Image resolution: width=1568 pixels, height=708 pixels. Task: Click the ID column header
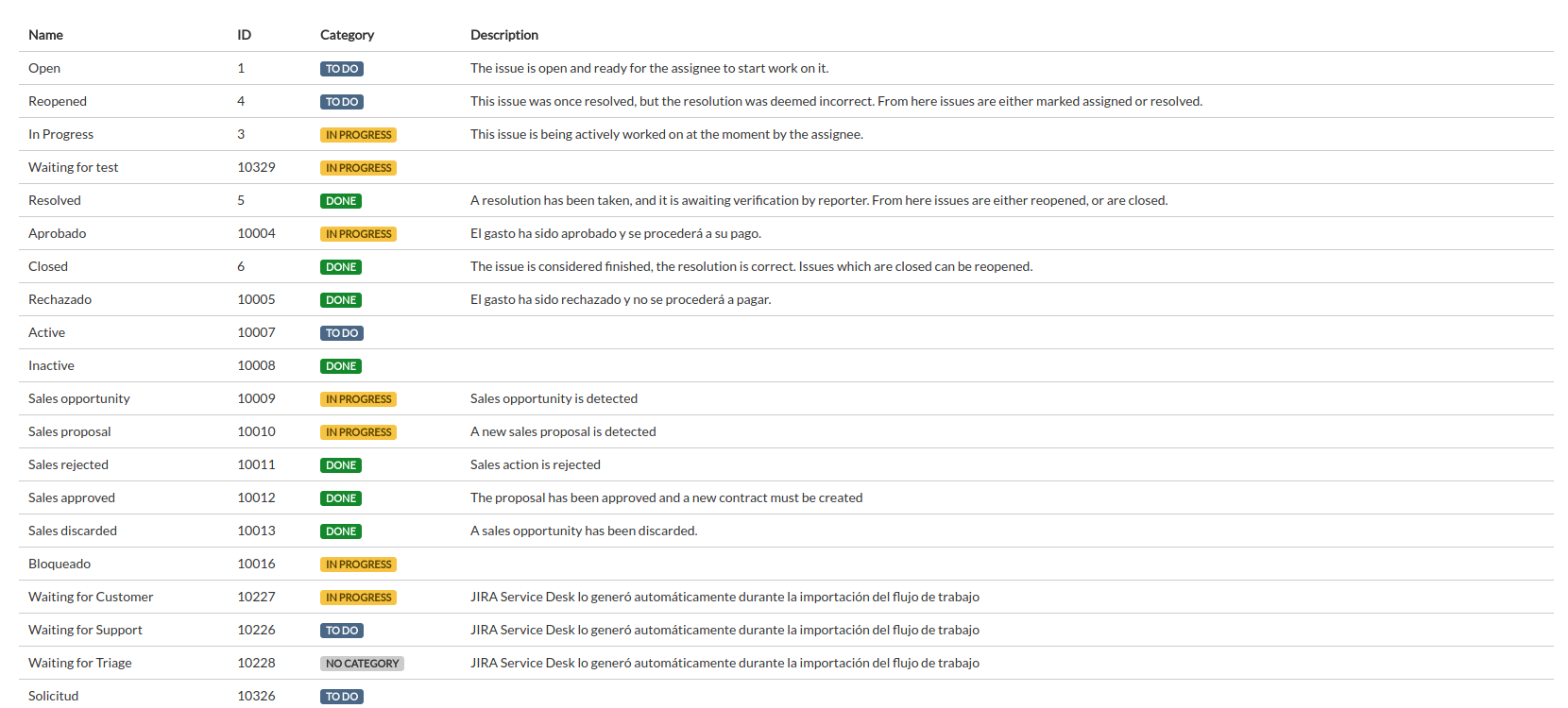coord(244,35)
